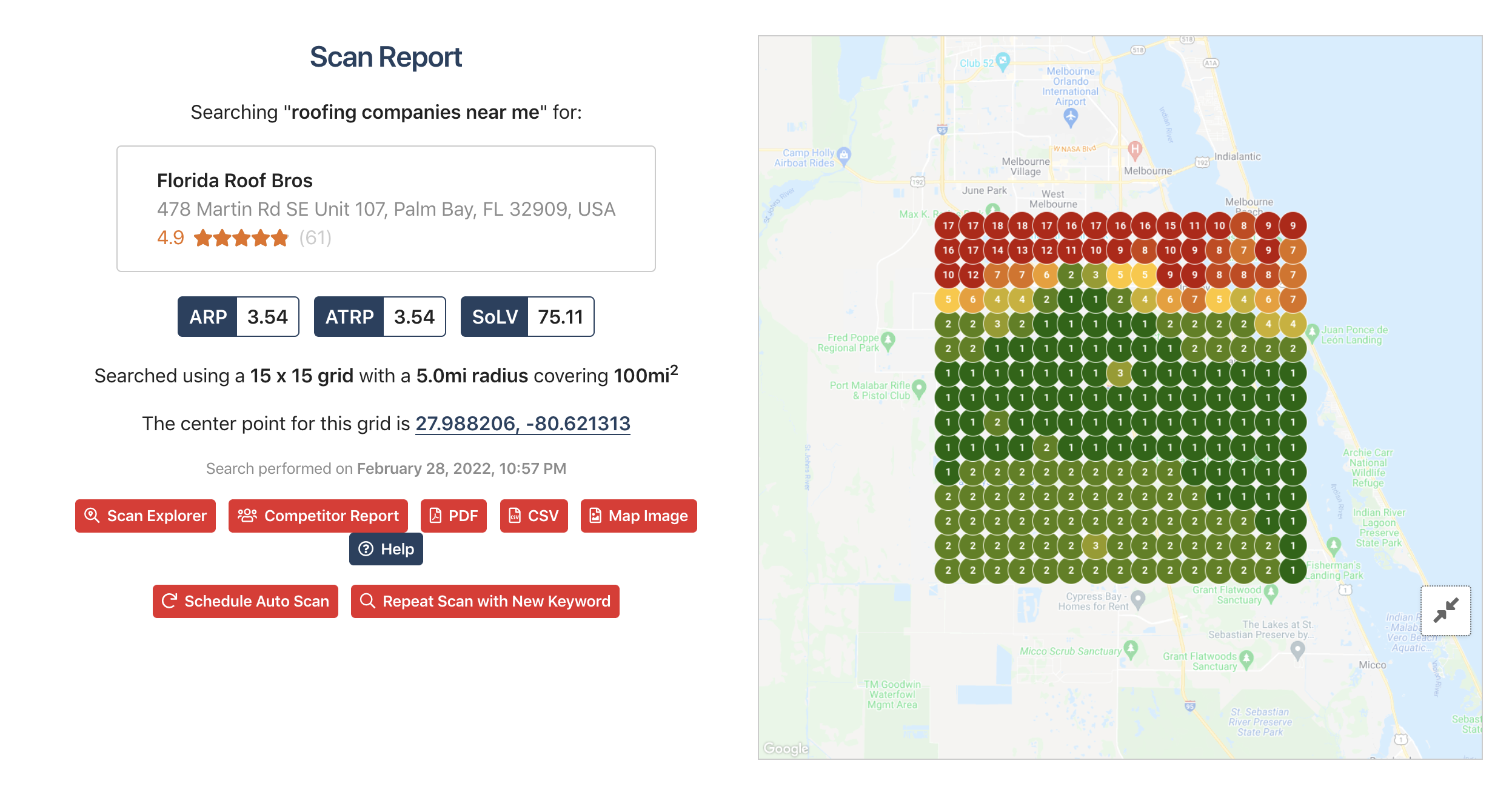
Task: Open the center point coordinates link
Action: [x=523, y=424]
